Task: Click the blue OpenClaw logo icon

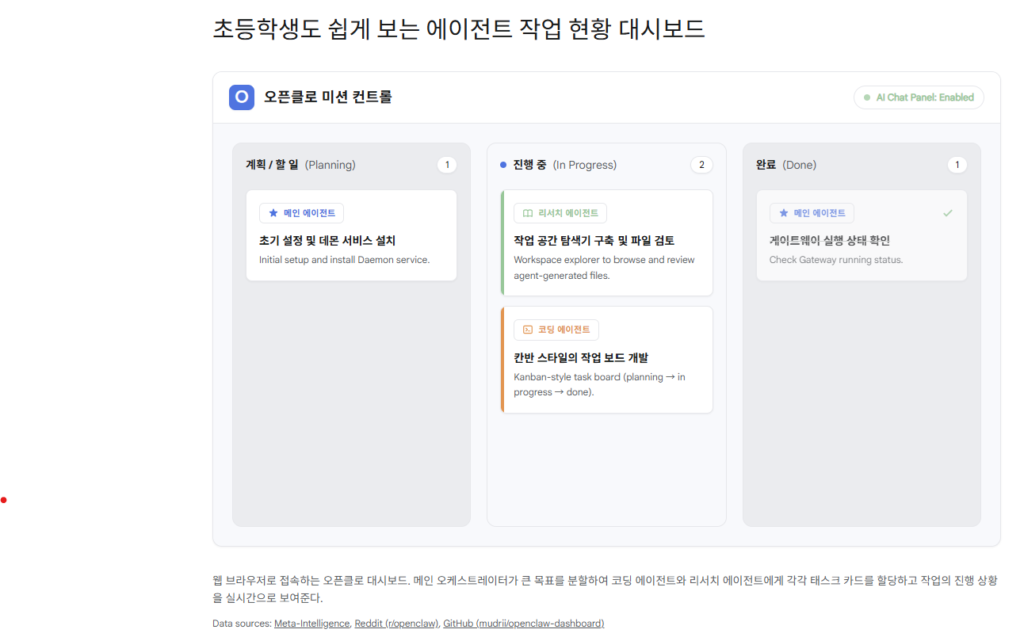Action: pyautogui.click(x=241, y=97)
